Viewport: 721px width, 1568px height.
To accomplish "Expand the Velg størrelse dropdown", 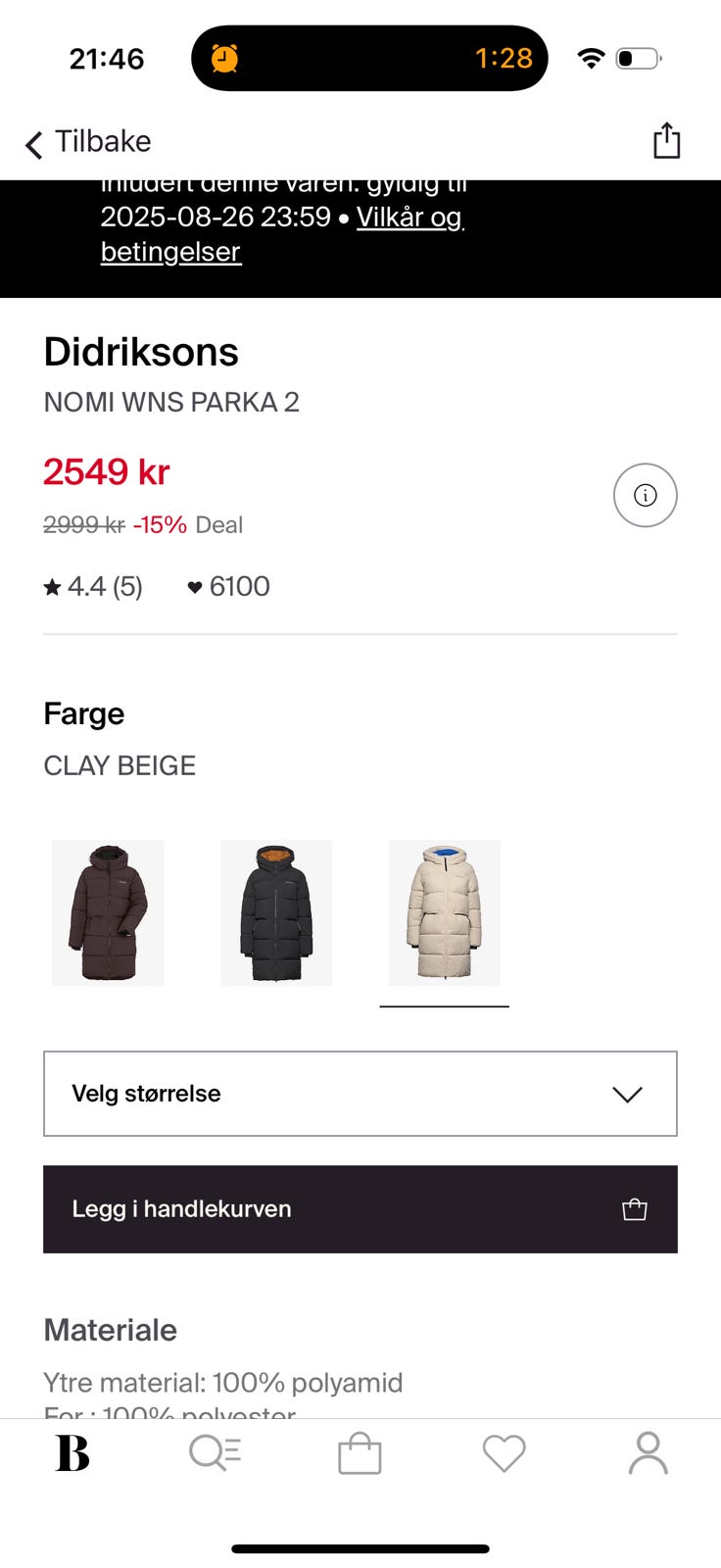I will 360,1094.
